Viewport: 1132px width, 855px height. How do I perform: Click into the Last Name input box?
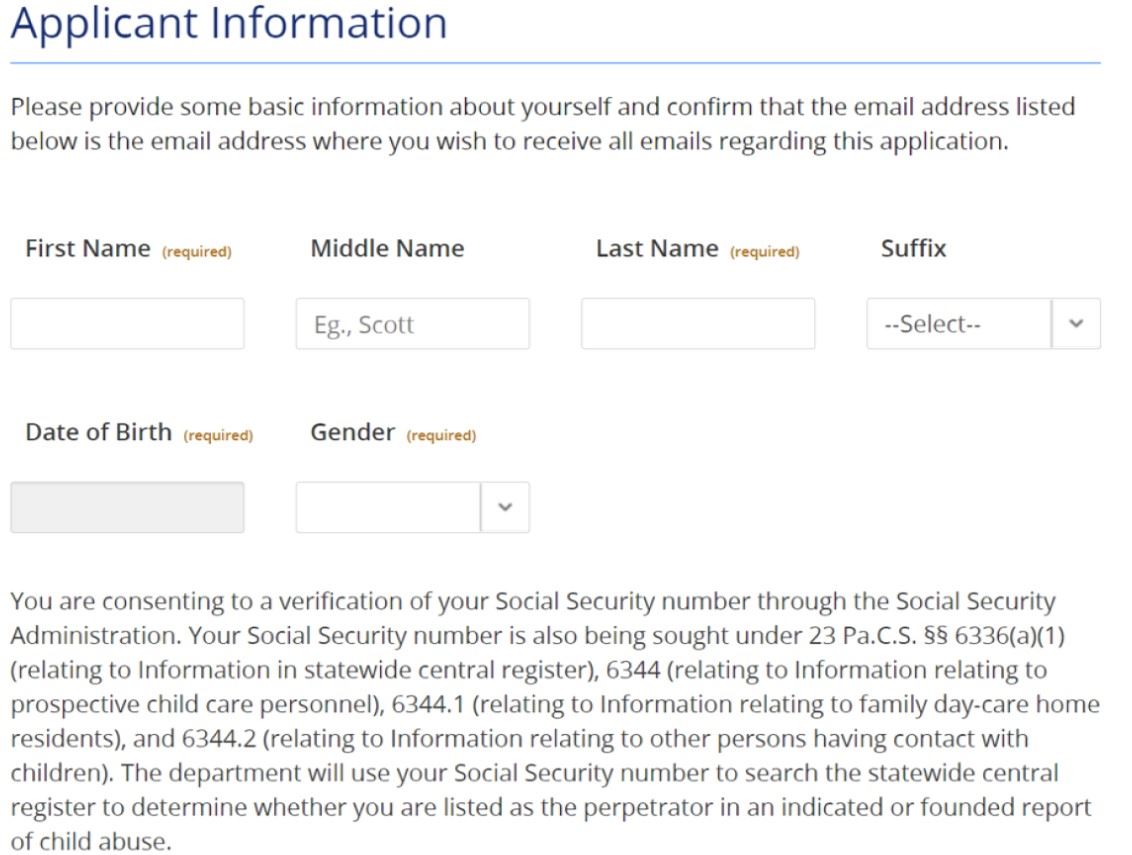click(697, 324)
